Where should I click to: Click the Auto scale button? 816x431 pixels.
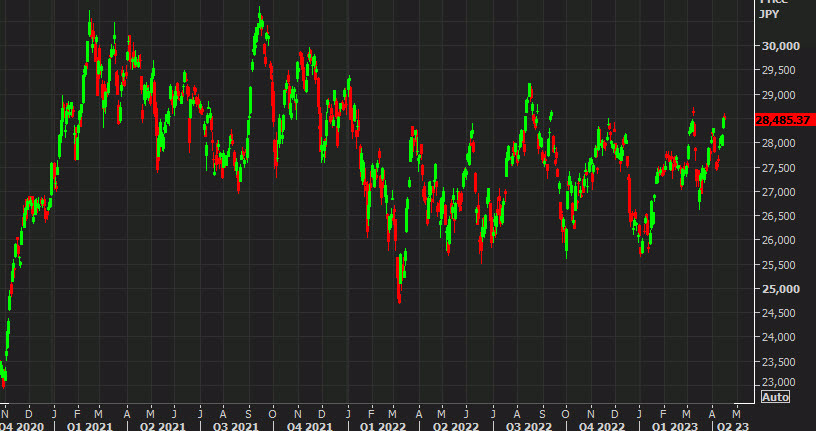pyautogui.click(x=775, y=397)
